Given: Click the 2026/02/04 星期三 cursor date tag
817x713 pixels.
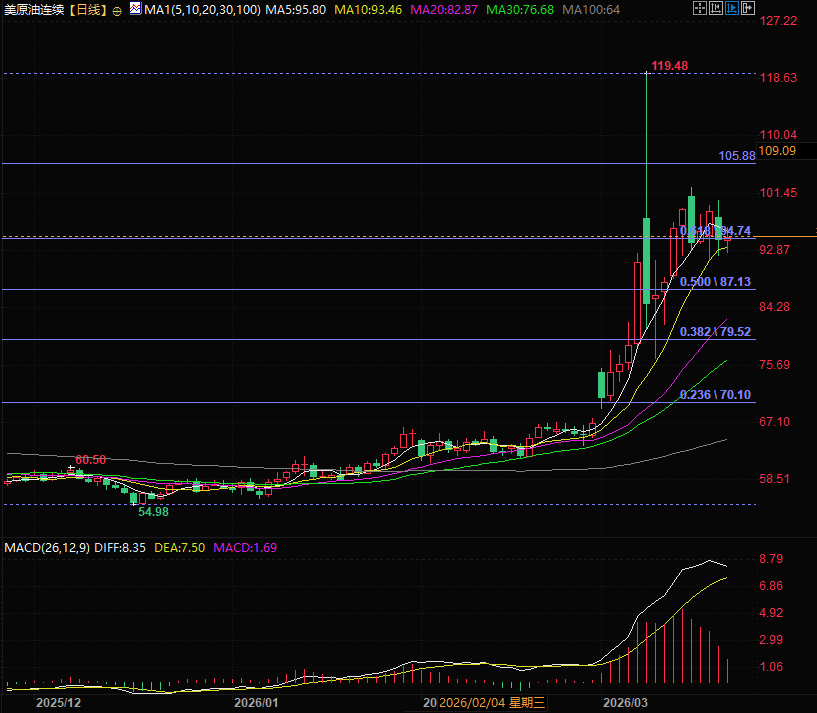Looking at the screenshot, I should [492, 703].
